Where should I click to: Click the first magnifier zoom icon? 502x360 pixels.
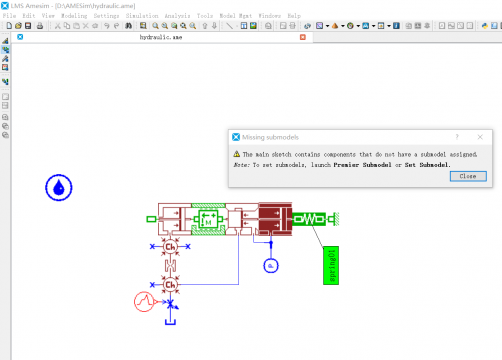click(x=155, y=26)
